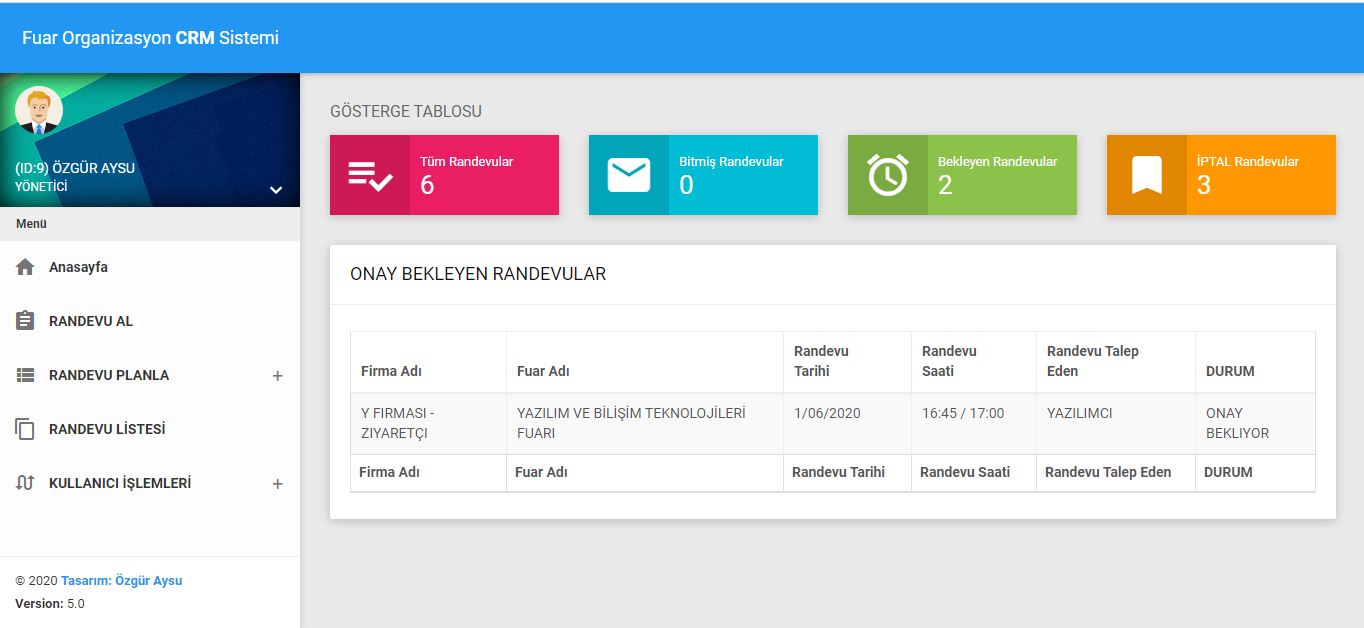Expand KULLANICI İŞLEMLERİ submenu with plus sign

coord(278,484)
